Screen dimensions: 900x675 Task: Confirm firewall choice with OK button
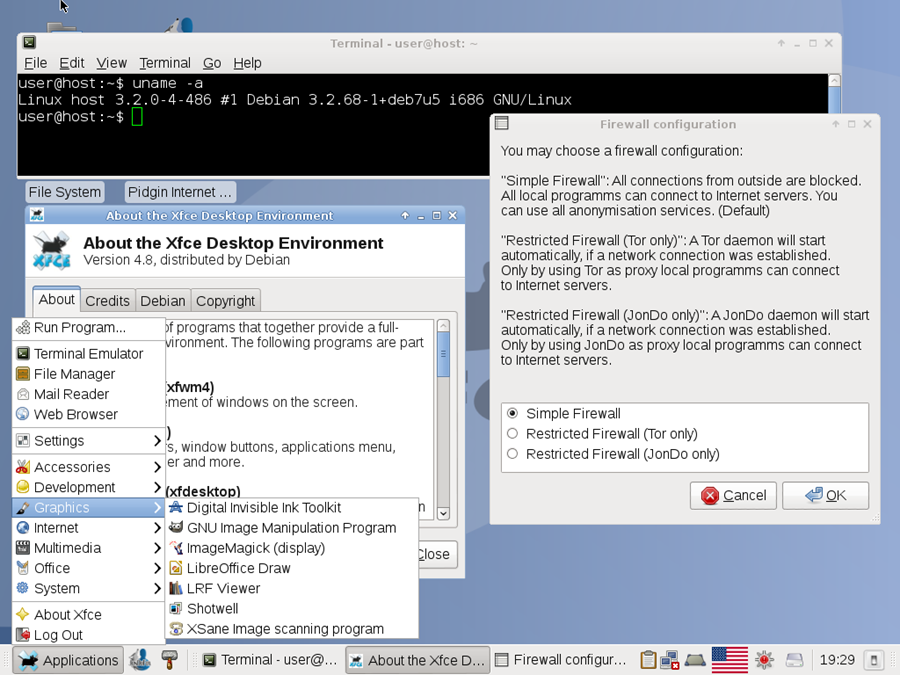tap(825, 495)
